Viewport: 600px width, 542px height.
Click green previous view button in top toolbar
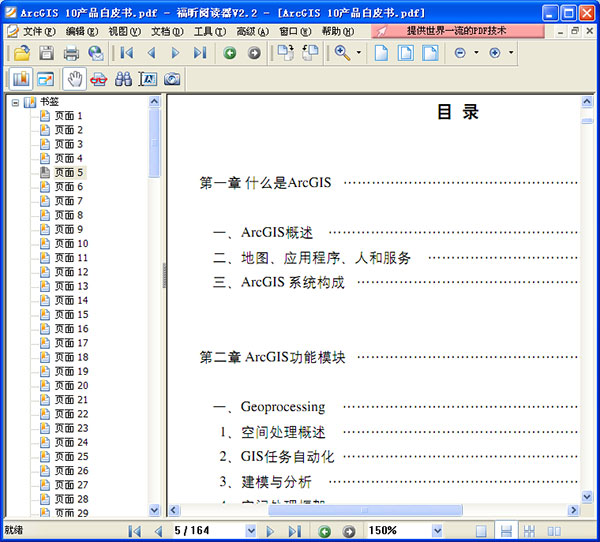(x=230, y=53)
